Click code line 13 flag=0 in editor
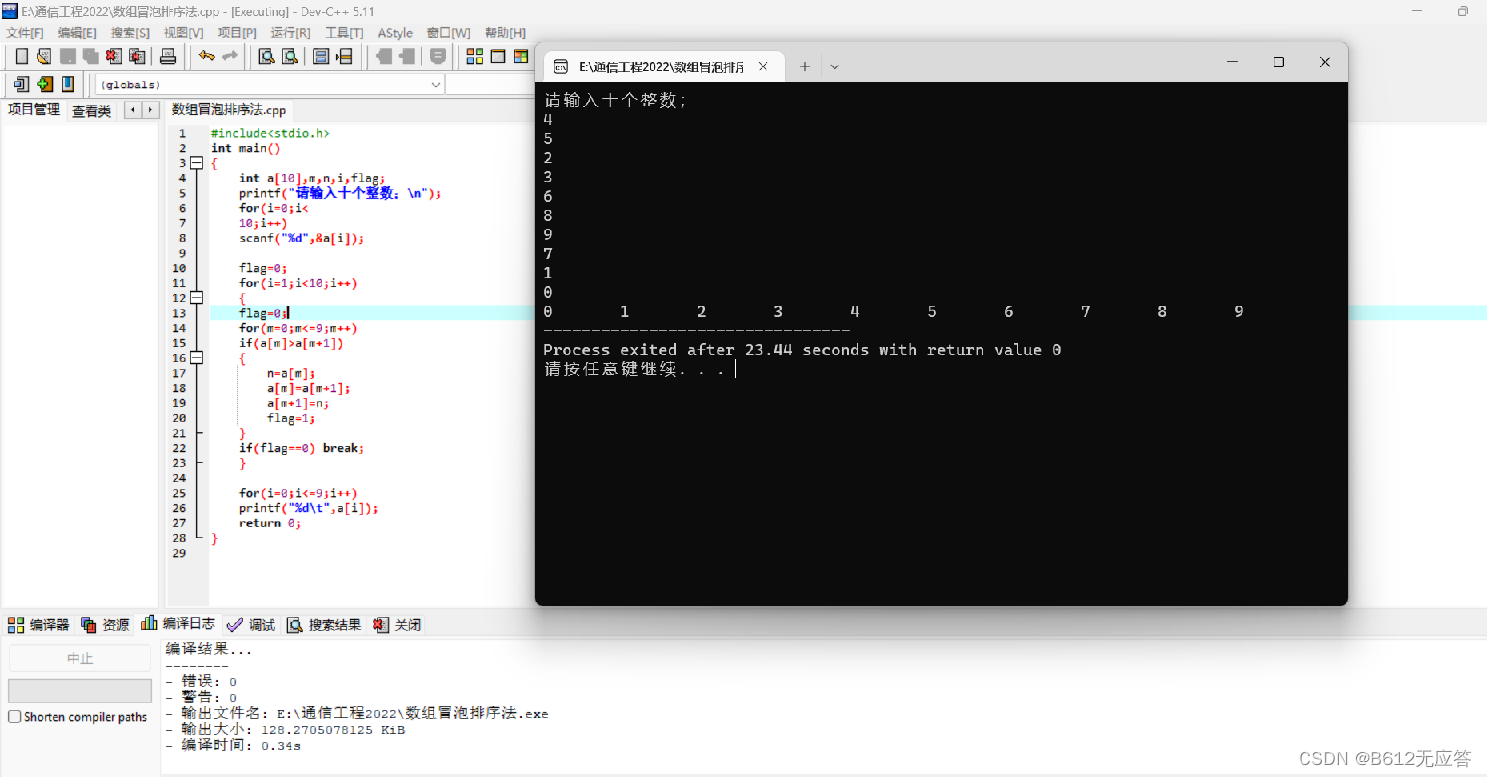This screenshot has height=777, width=1487. [263, 313]
